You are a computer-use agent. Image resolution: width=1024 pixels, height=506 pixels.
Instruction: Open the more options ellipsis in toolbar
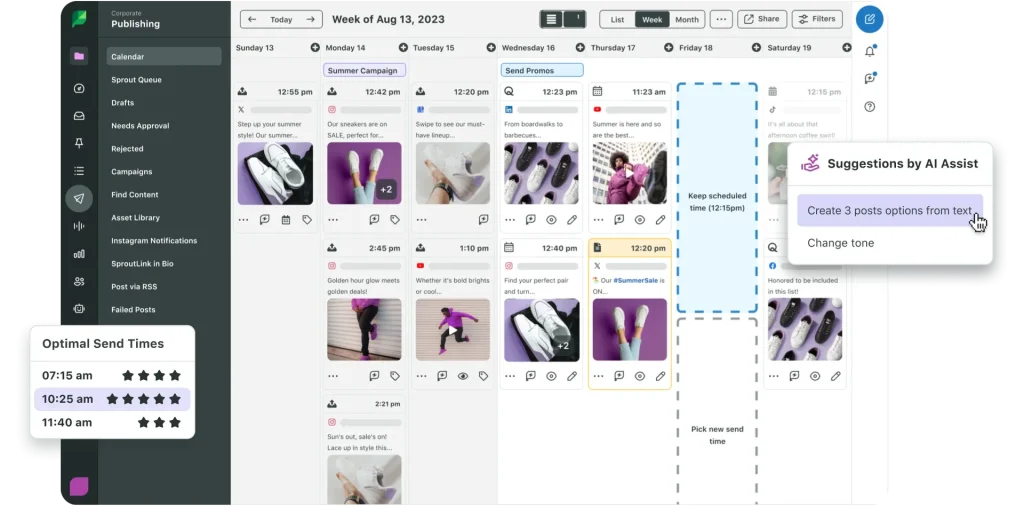tap(720, 19)
